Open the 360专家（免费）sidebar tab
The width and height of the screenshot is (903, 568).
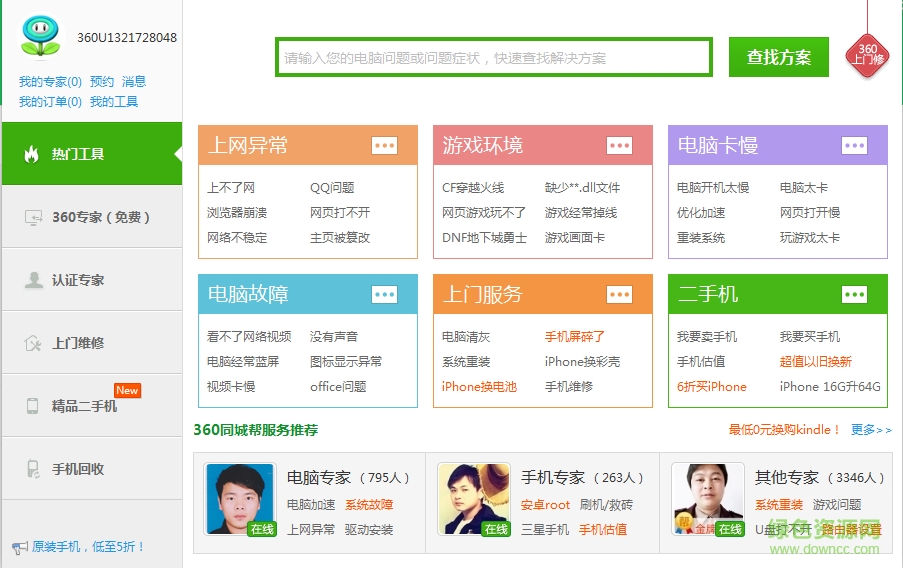pos(92,217)
